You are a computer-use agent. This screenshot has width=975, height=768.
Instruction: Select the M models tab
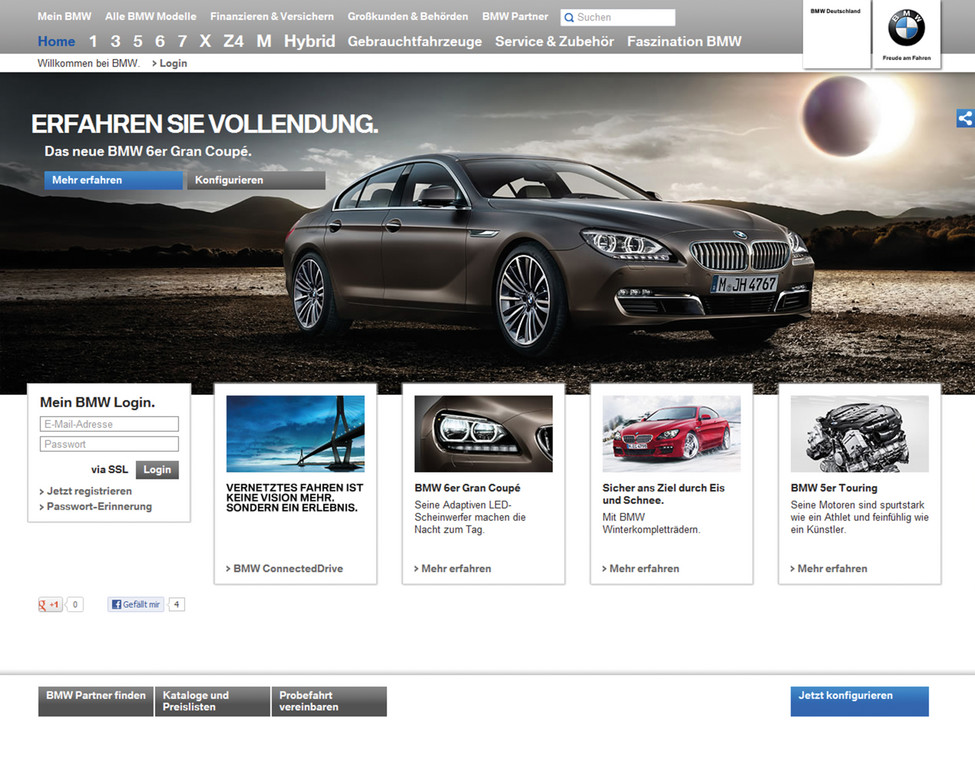264,42
